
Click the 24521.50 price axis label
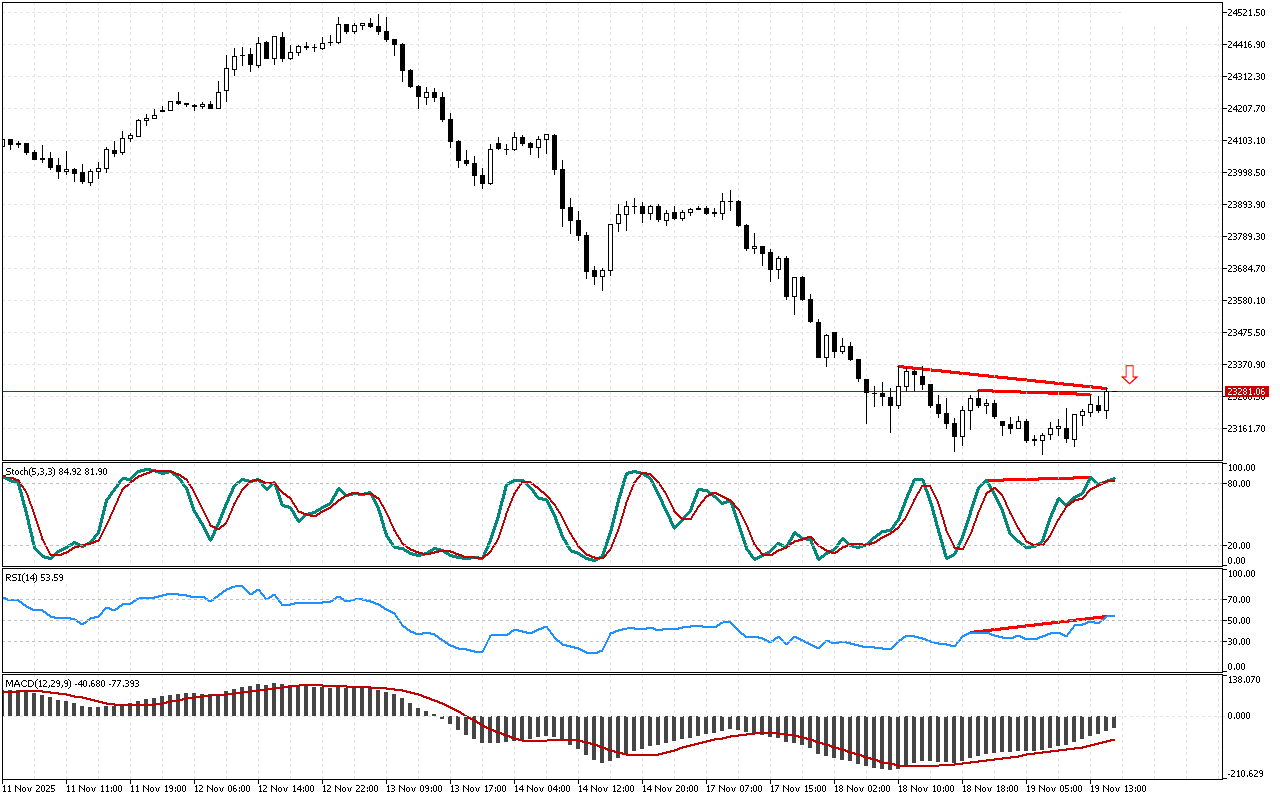pyautogui.click(x=1245, y=12)
